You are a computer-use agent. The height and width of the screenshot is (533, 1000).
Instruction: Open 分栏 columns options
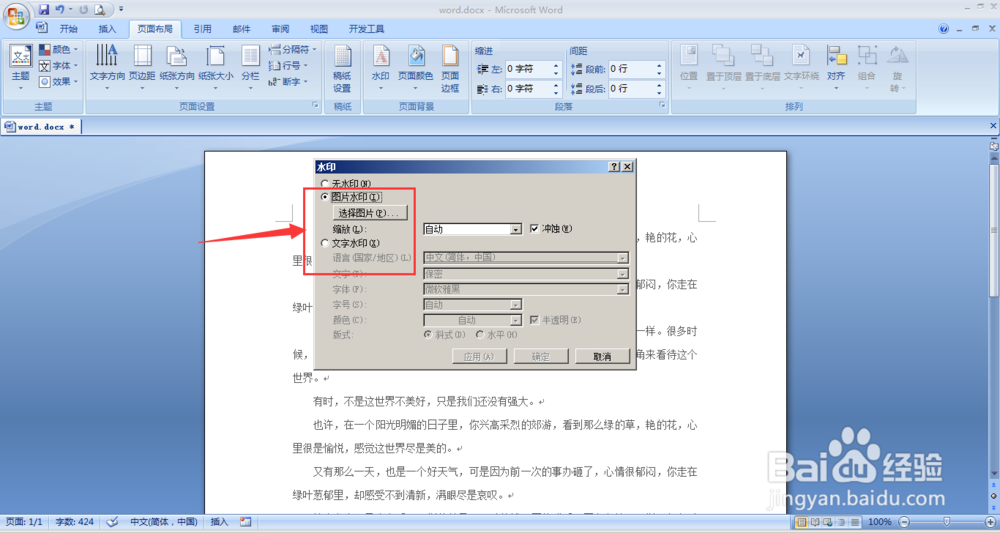(x=250, y=67)
